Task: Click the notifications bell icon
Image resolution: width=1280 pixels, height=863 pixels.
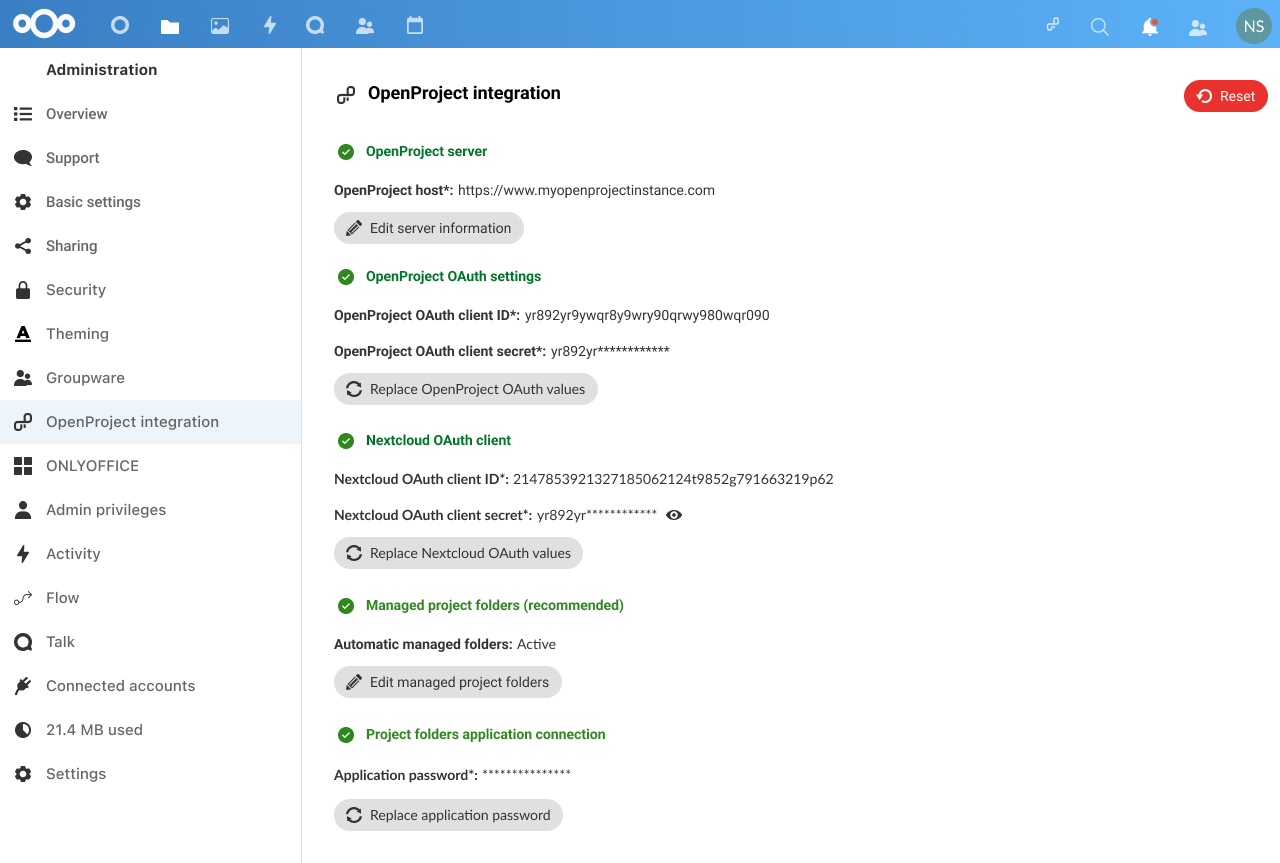Action: [1150, 27]
